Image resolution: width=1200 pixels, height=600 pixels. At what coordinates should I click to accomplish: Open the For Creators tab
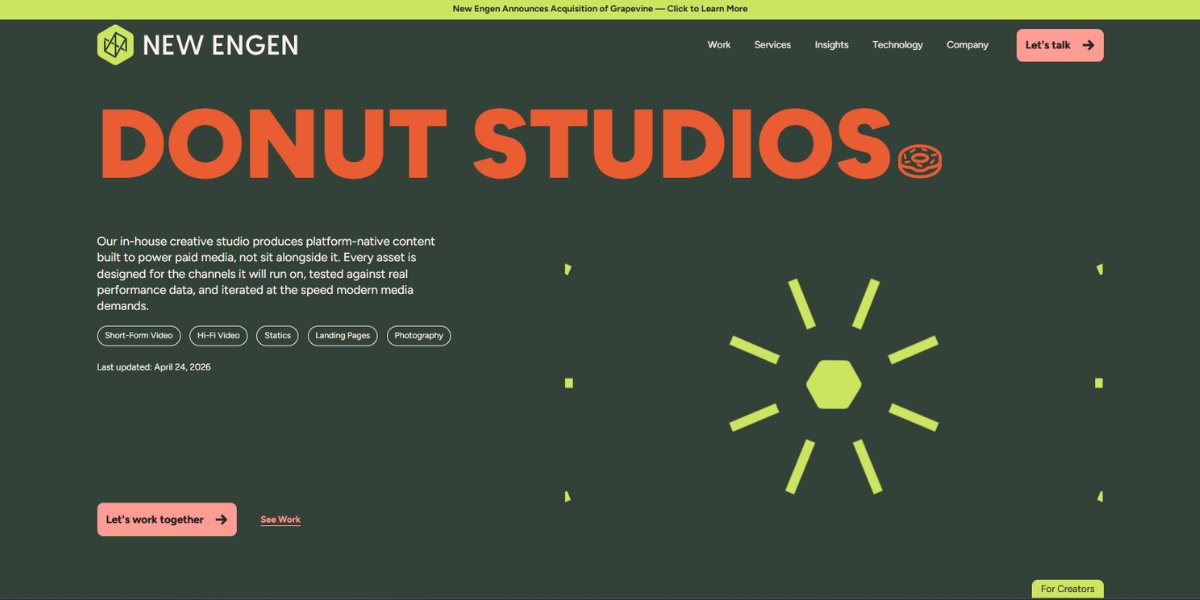click(x=1067, y=589)
